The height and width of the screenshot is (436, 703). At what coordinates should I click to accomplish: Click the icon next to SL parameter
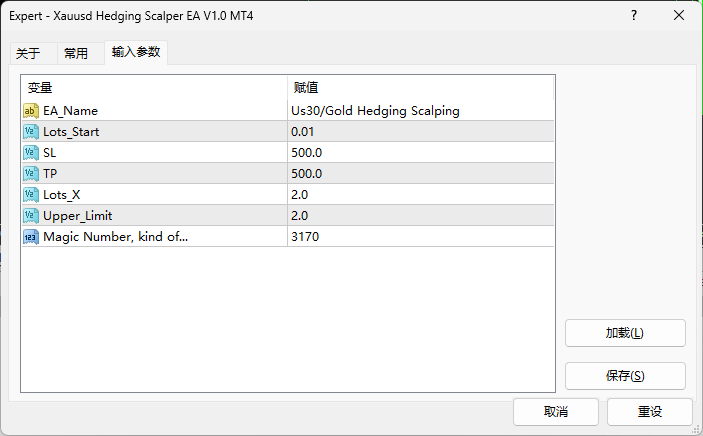(x=31, y=153)
